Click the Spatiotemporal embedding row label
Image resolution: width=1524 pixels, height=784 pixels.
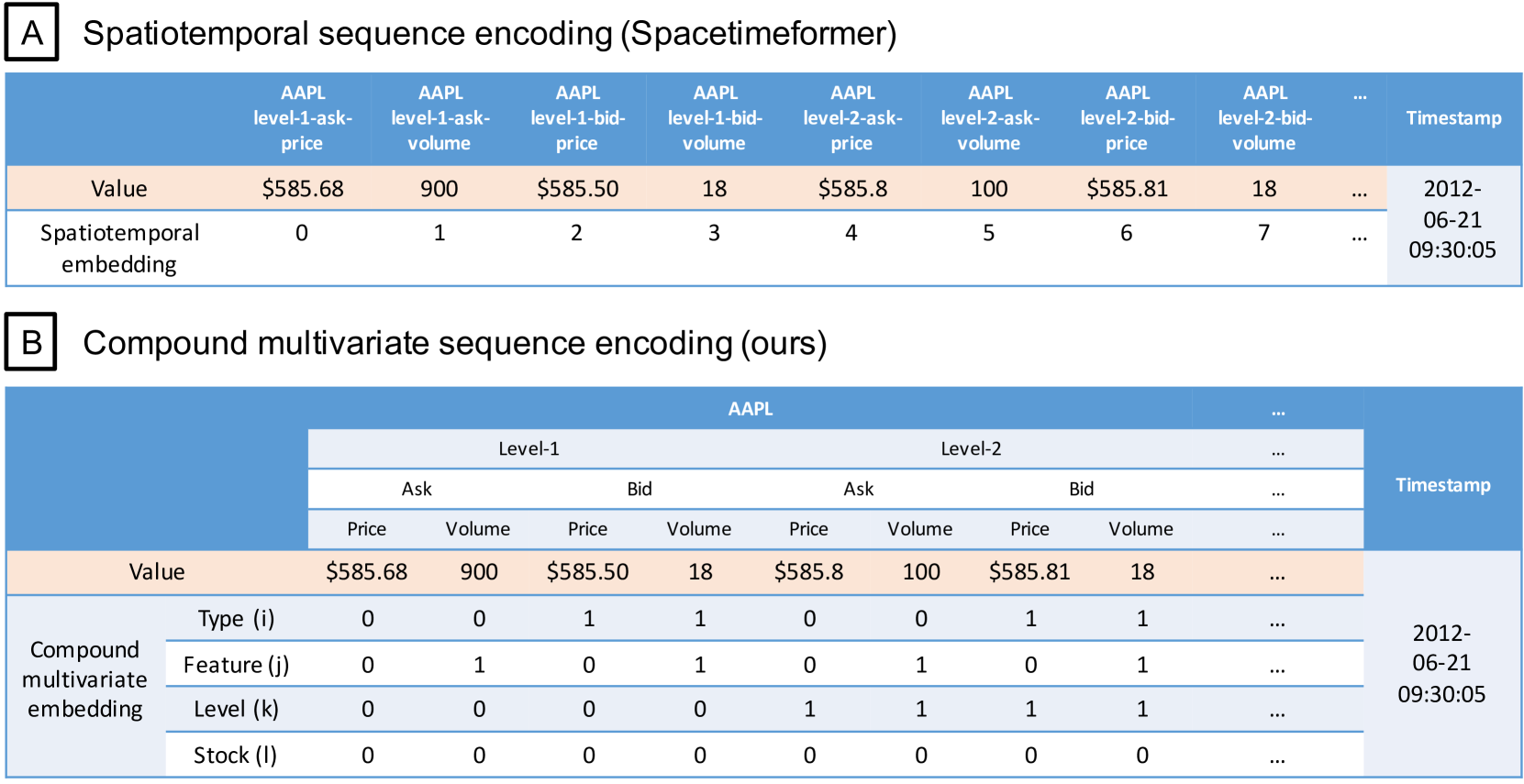pyautogui.click(x=119, y=248)
